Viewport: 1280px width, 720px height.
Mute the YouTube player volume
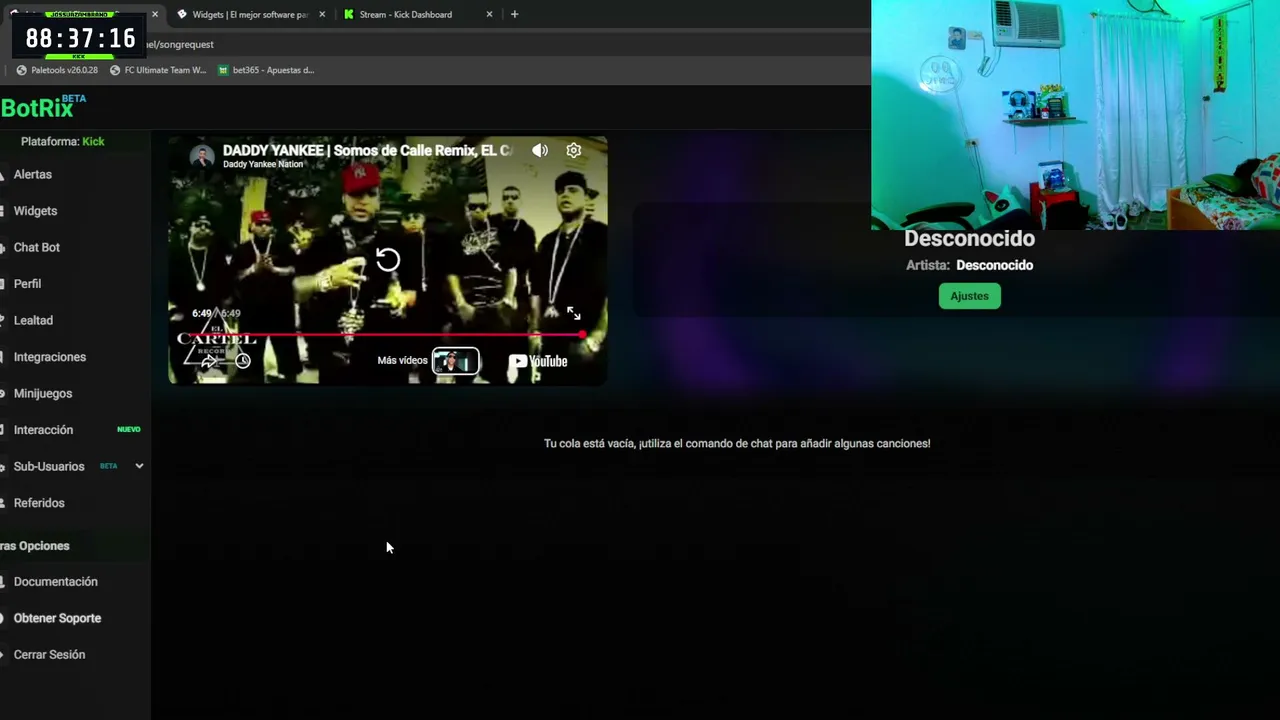[540, 150]
